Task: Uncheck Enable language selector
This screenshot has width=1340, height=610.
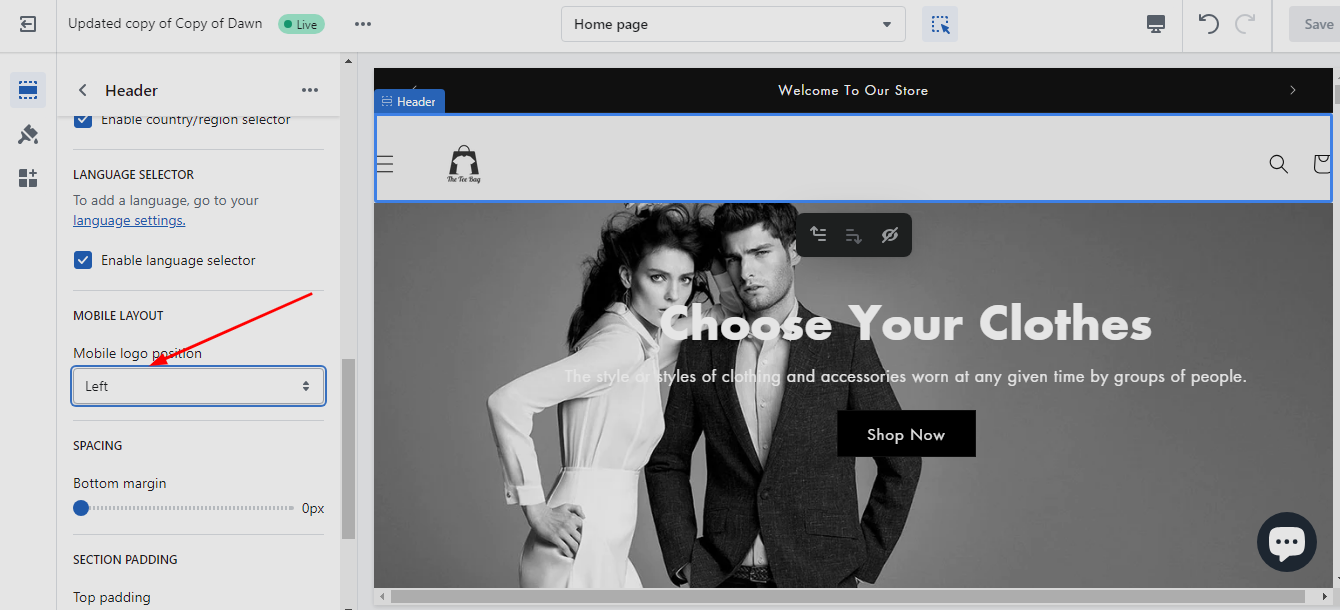Action: point(84,260)
